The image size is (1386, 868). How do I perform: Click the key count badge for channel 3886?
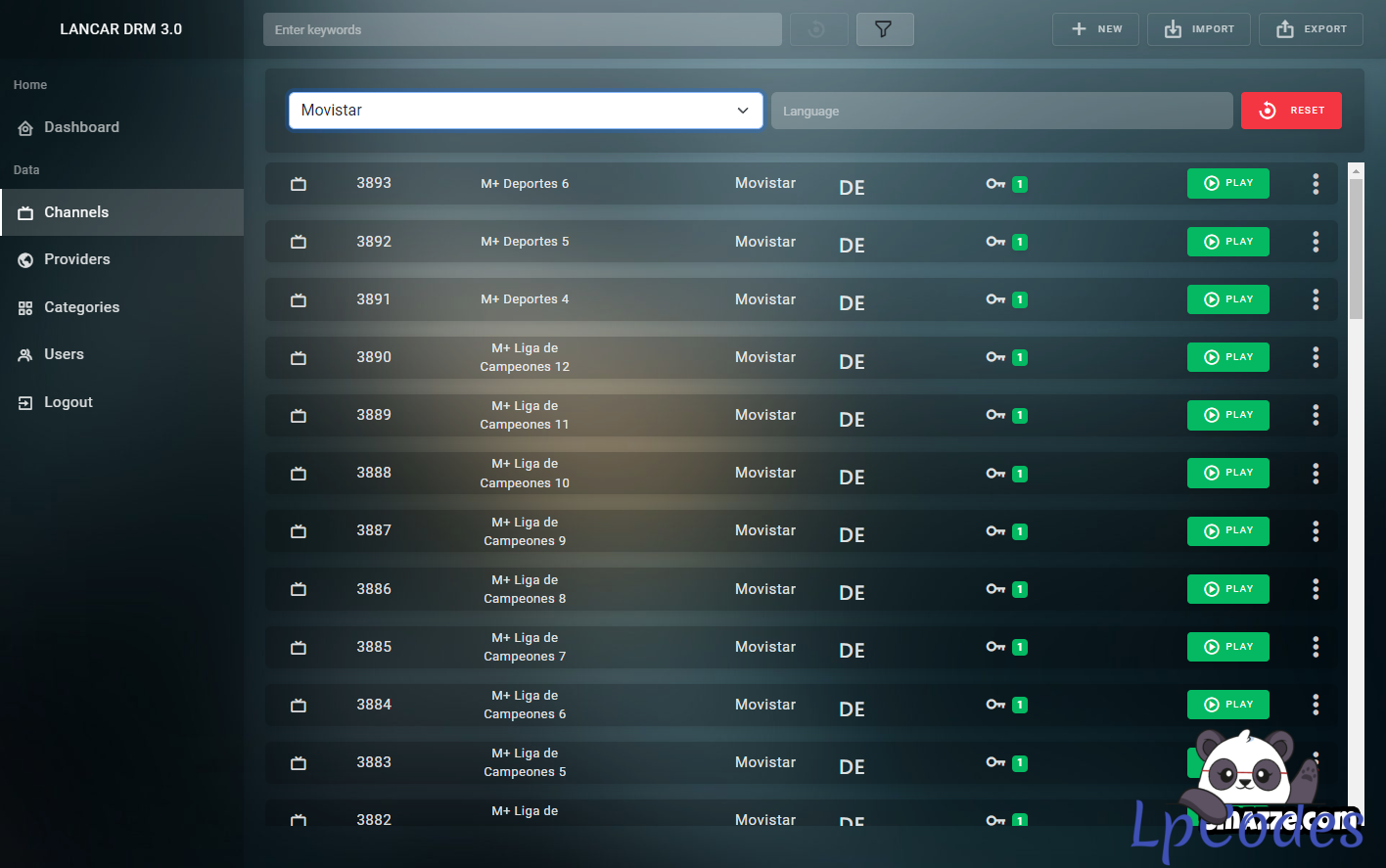pyautogui.click(x=1020, y=589)
